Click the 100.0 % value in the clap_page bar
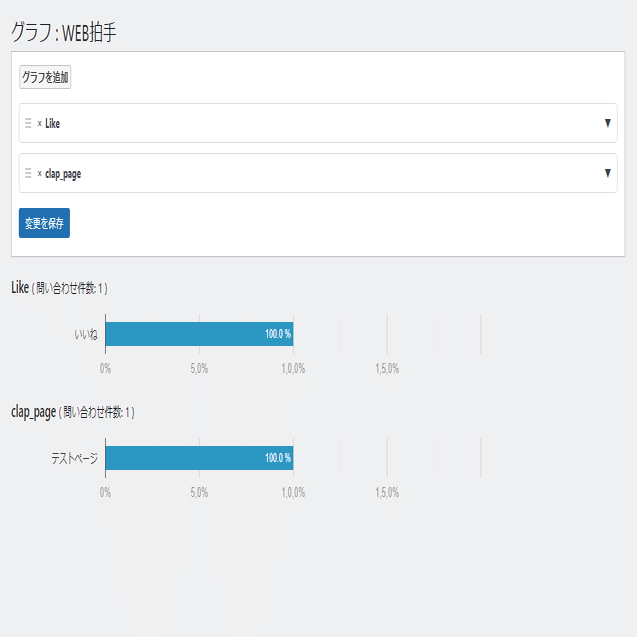 pyautogui.click(x=277, y=458)
